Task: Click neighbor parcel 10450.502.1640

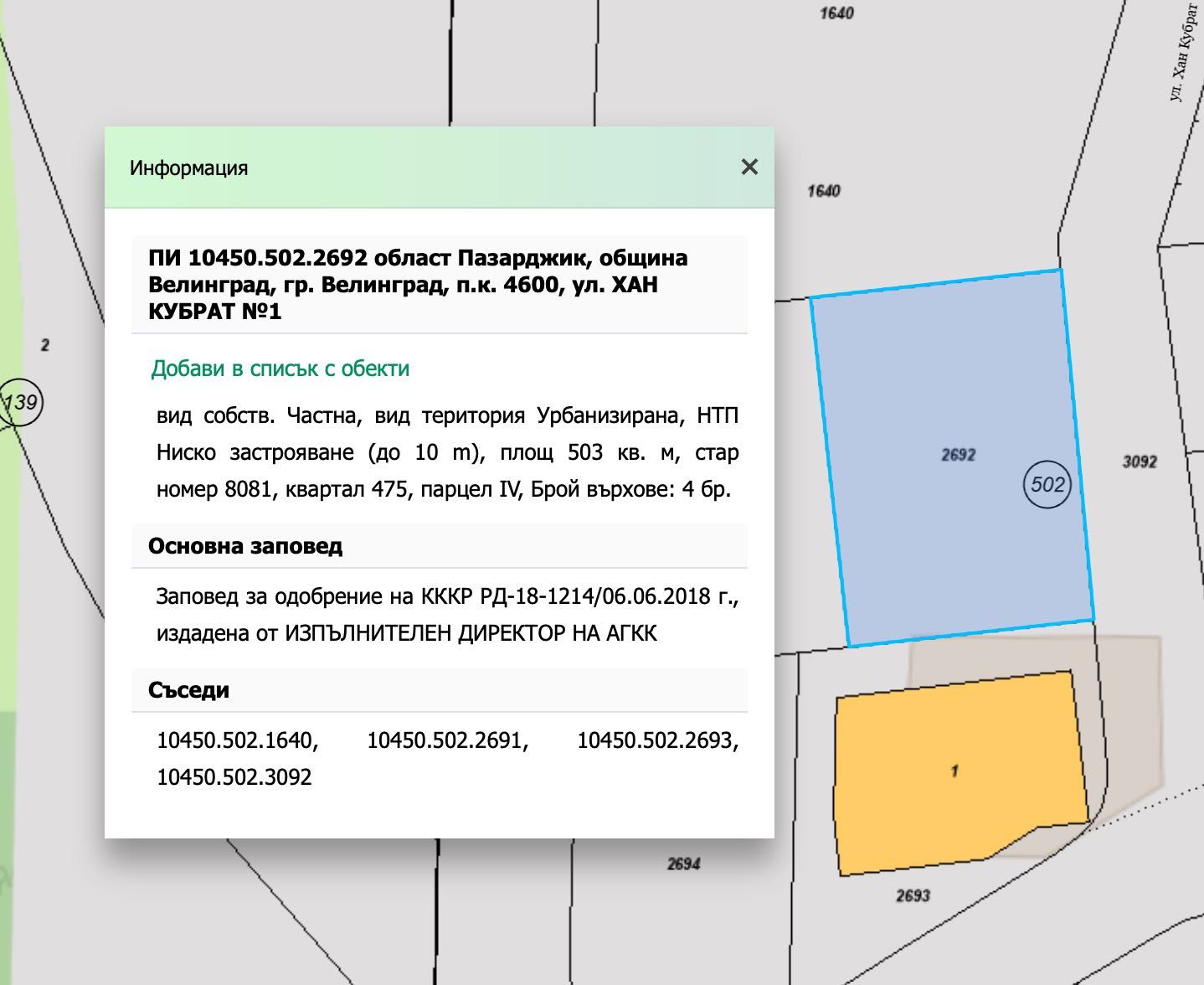Action: (x=238, y=740)
